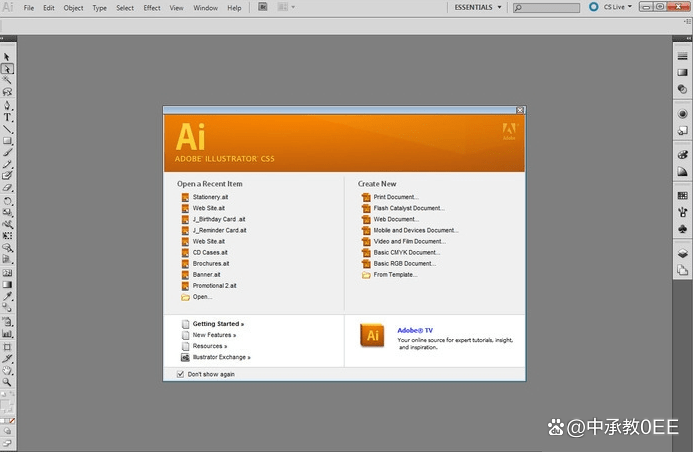Select the Selection tool arrow
Viewport: 693px width, 452px height.
(7, 57)
